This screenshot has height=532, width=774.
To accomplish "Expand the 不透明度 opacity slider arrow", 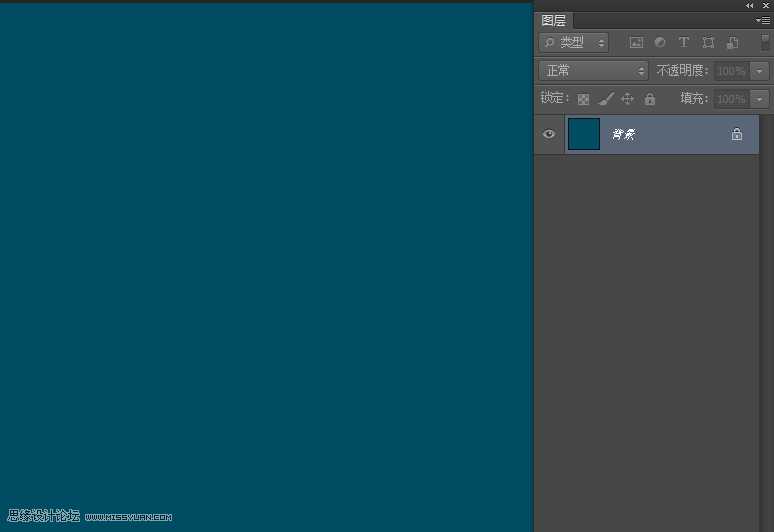I will pos(760,71).
